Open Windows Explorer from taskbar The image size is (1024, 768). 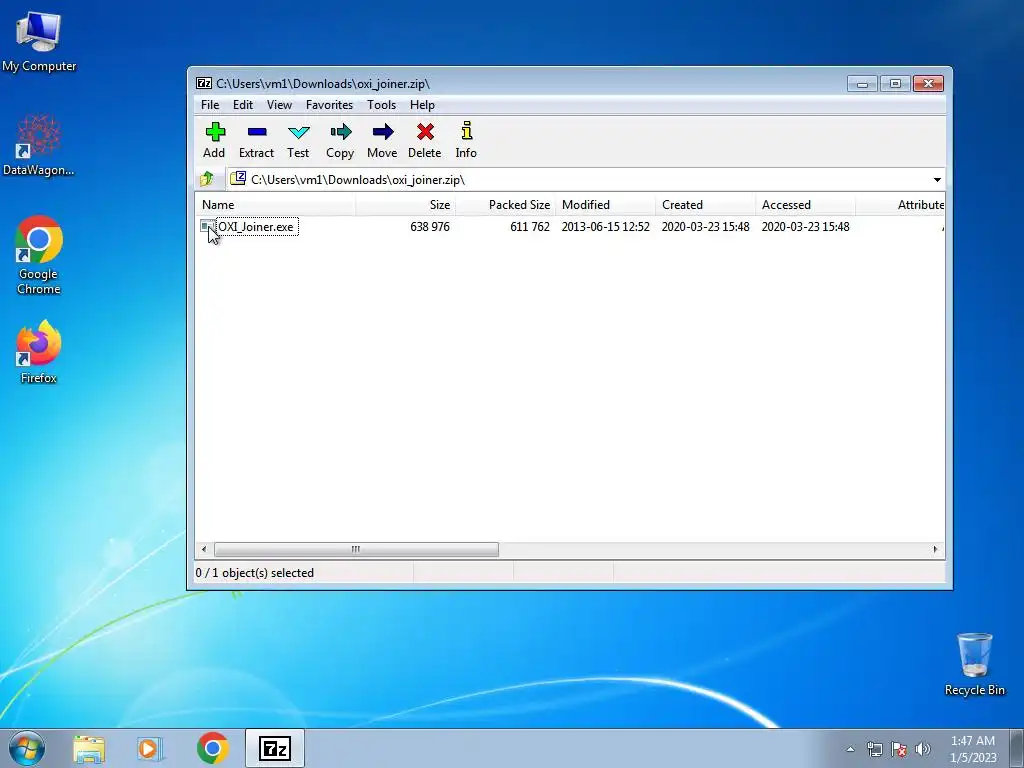coord(89,748)
